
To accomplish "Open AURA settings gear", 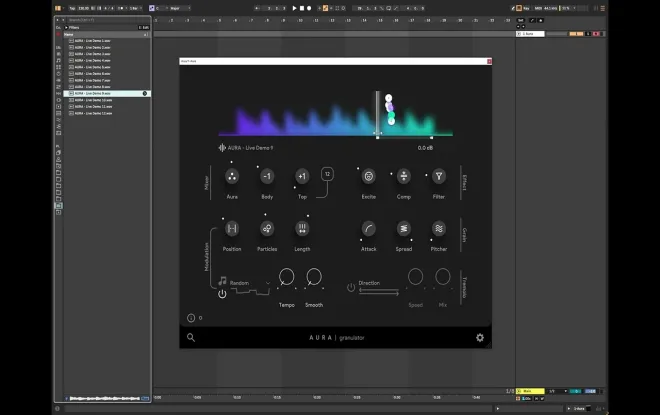I will click(x=480, y=338).
